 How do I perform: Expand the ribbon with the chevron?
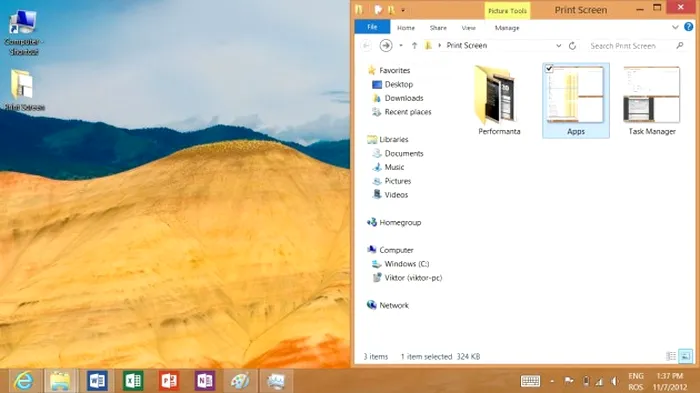coord(675,27)
